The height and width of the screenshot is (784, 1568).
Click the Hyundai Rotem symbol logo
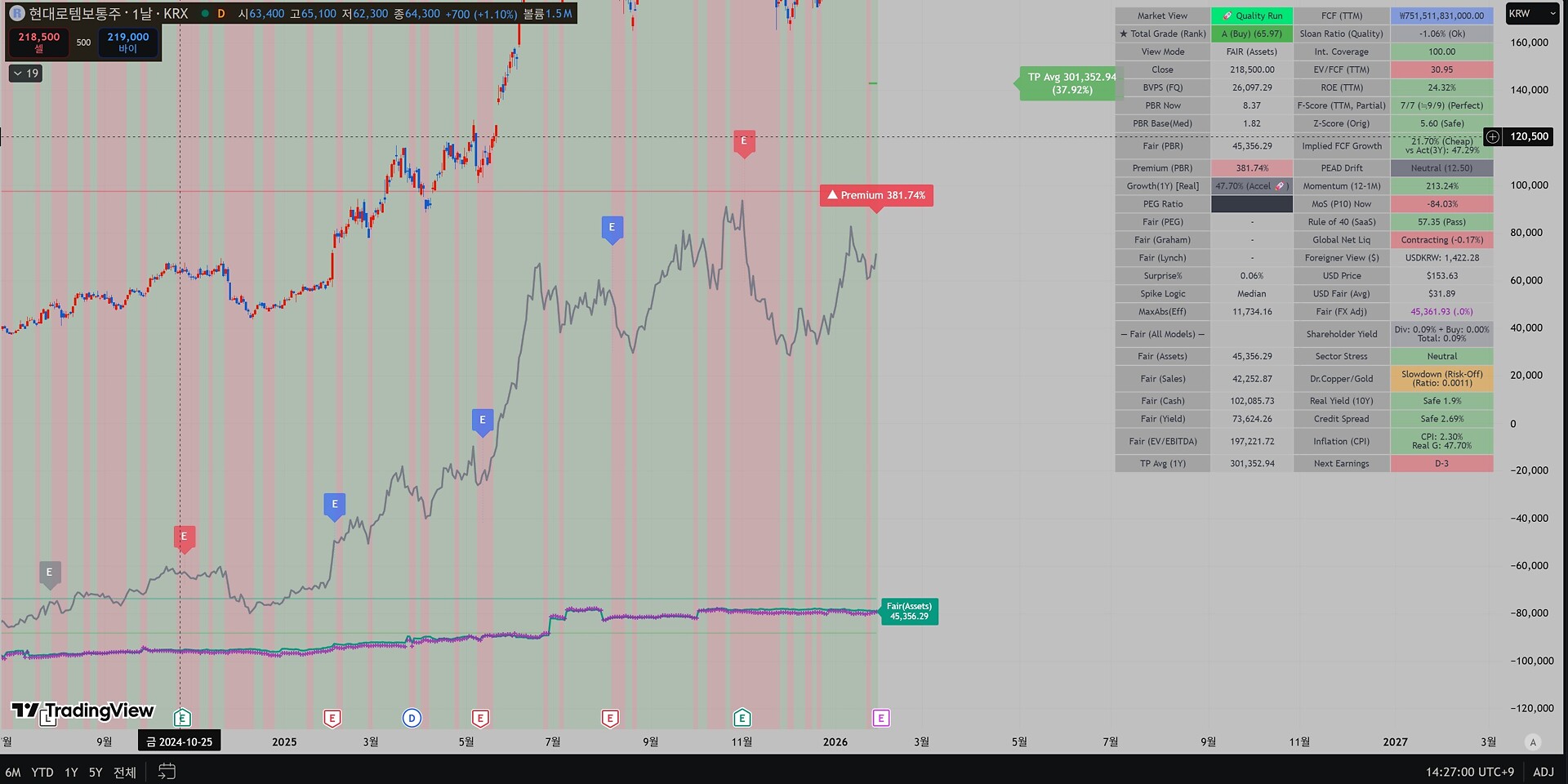click(16, 14)
